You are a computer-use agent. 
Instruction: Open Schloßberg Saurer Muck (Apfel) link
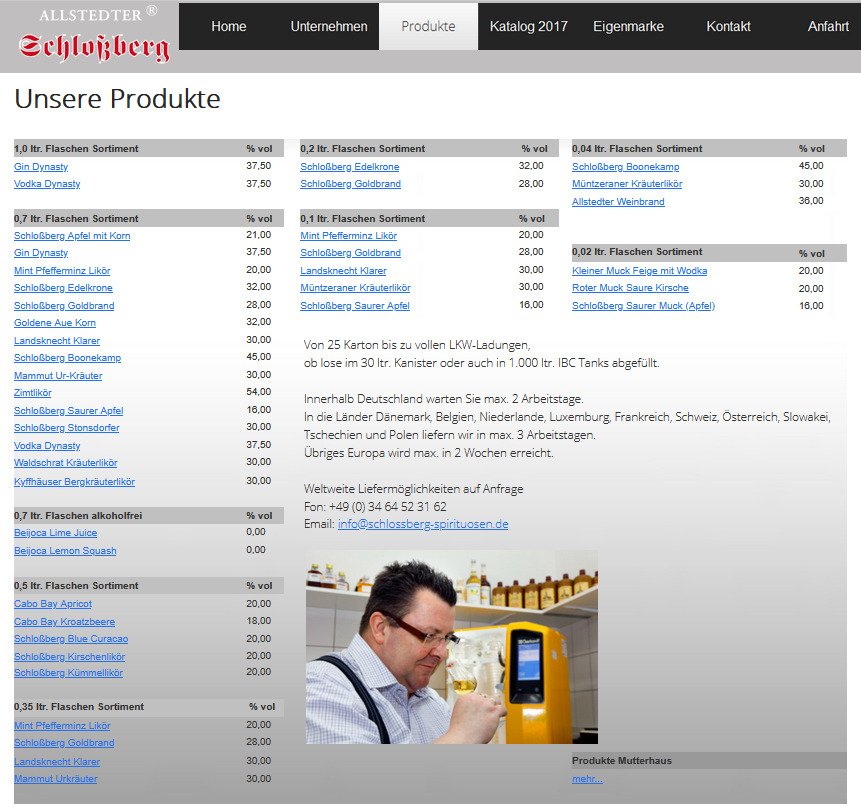pyautogui.click(x=644, y=306)
